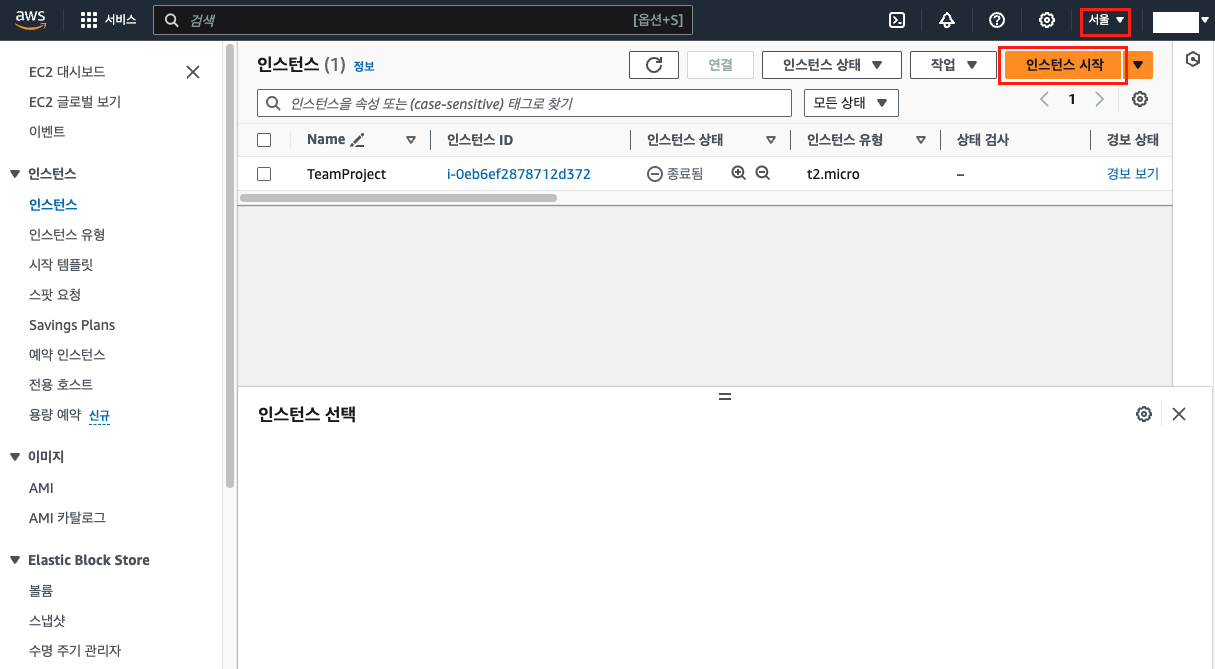Open the All states filter dropdown
1215x669 pixels.
tap(851, 103)
